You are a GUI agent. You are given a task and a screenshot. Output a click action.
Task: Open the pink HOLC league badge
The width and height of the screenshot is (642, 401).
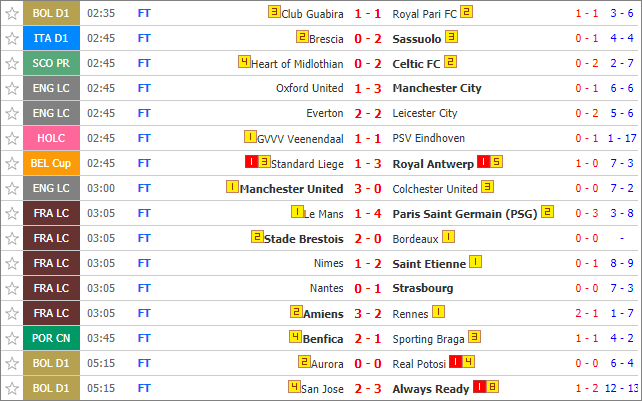51,138
